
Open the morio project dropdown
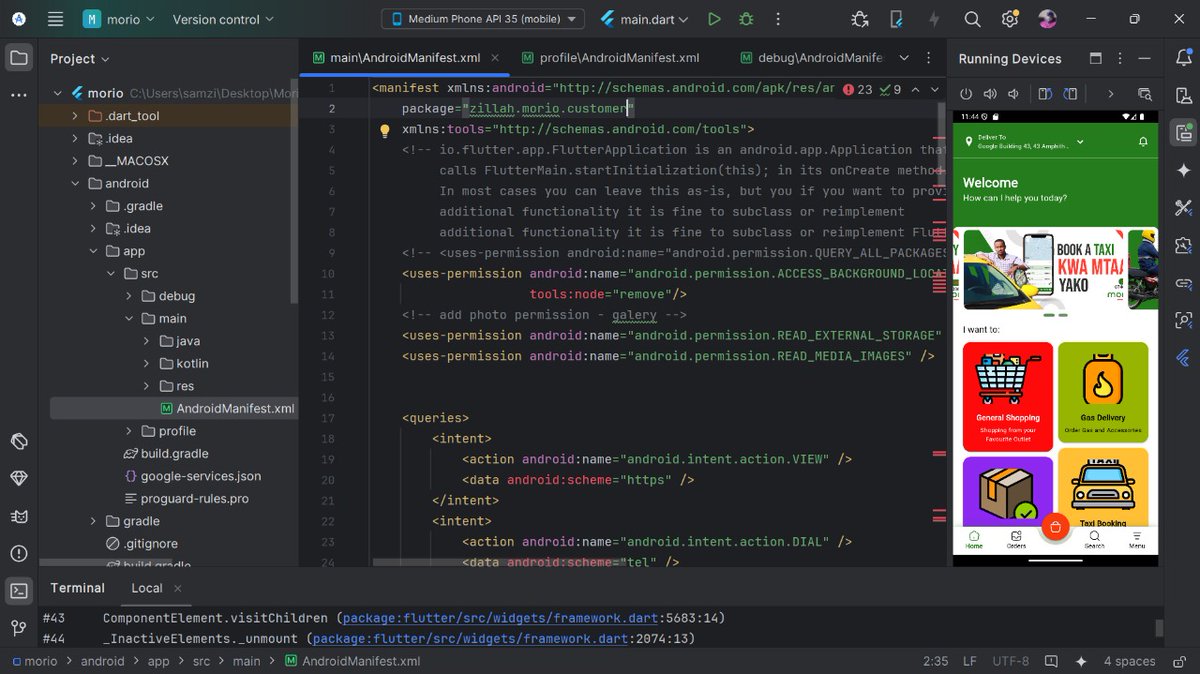120,19
